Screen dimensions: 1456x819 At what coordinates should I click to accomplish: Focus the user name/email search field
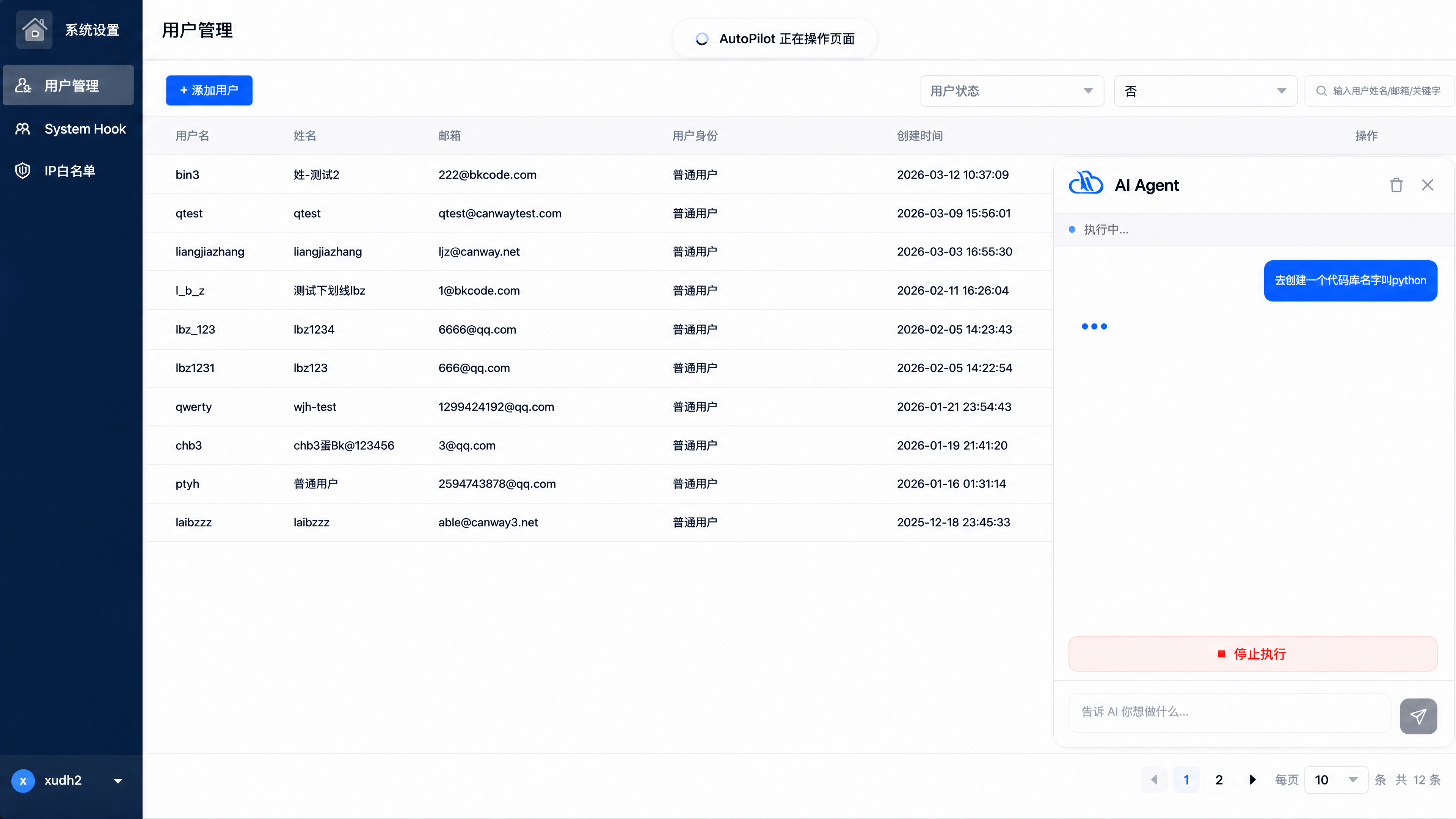(x=1380, y=91)
